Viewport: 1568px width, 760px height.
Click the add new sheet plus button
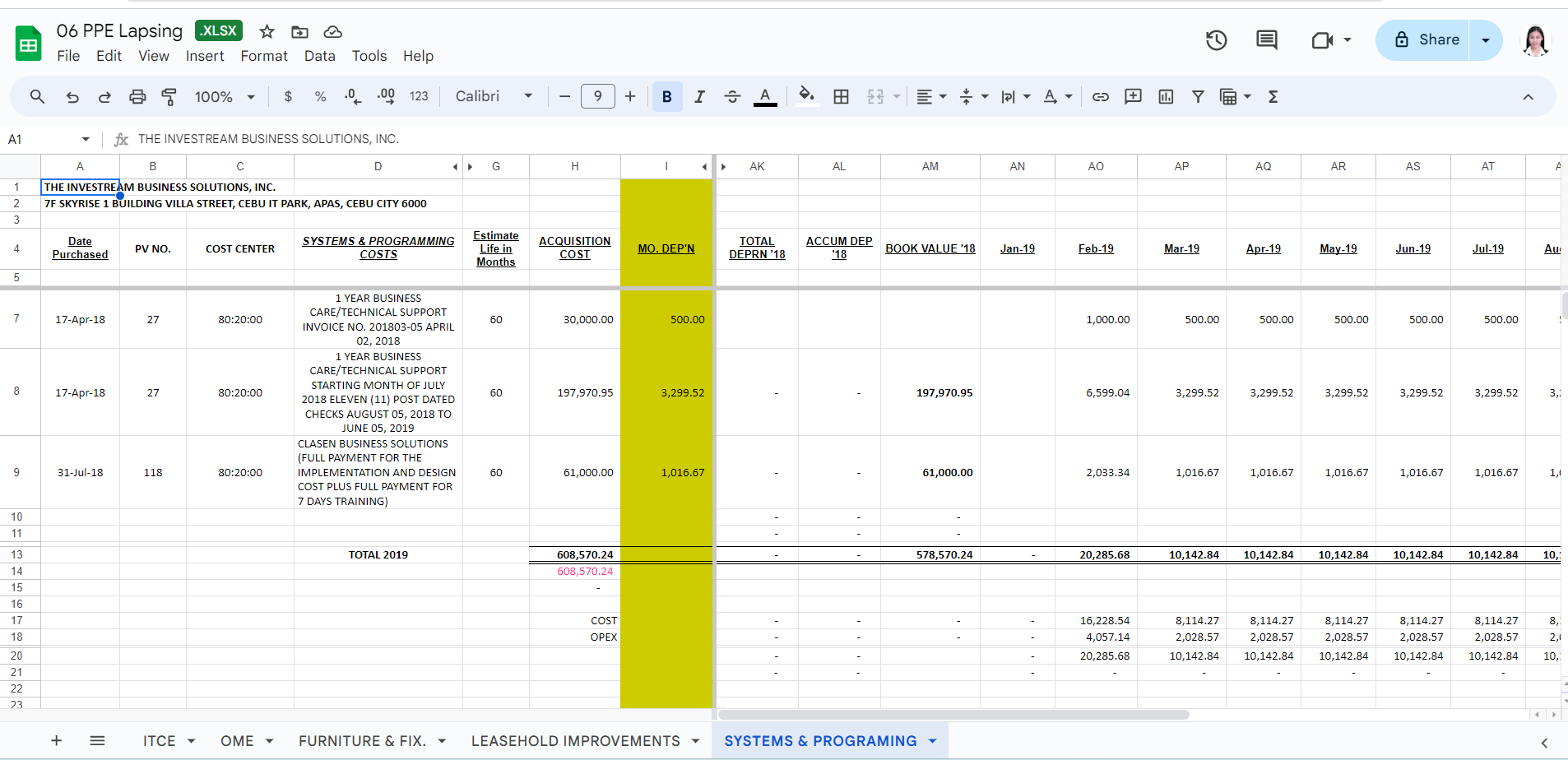point(57,741)
